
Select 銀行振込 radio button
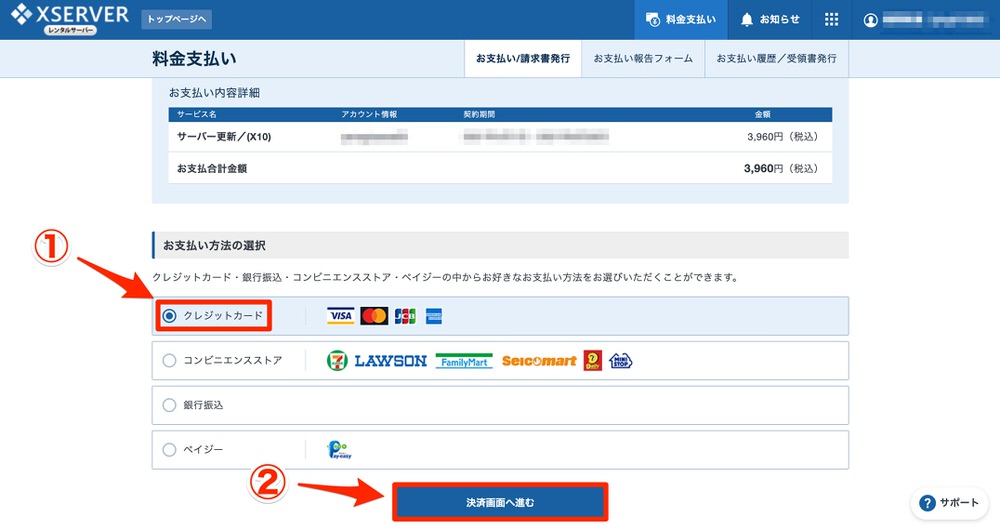[169, 405]
